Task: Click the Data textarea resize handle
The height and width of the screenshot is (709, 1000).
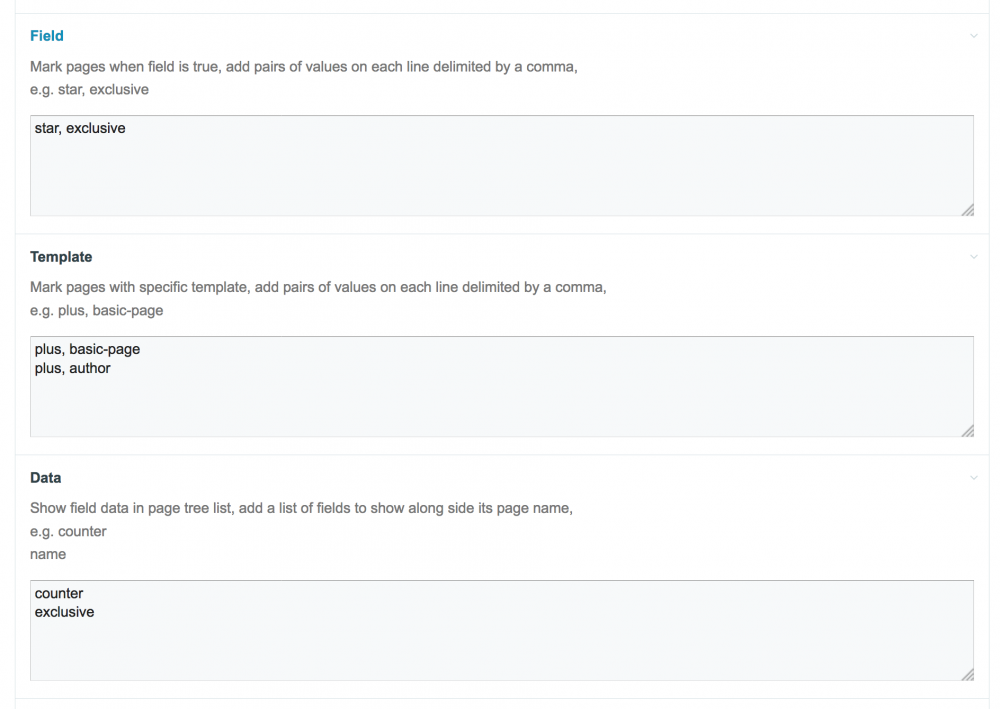Action: click(x=967, y=674)
